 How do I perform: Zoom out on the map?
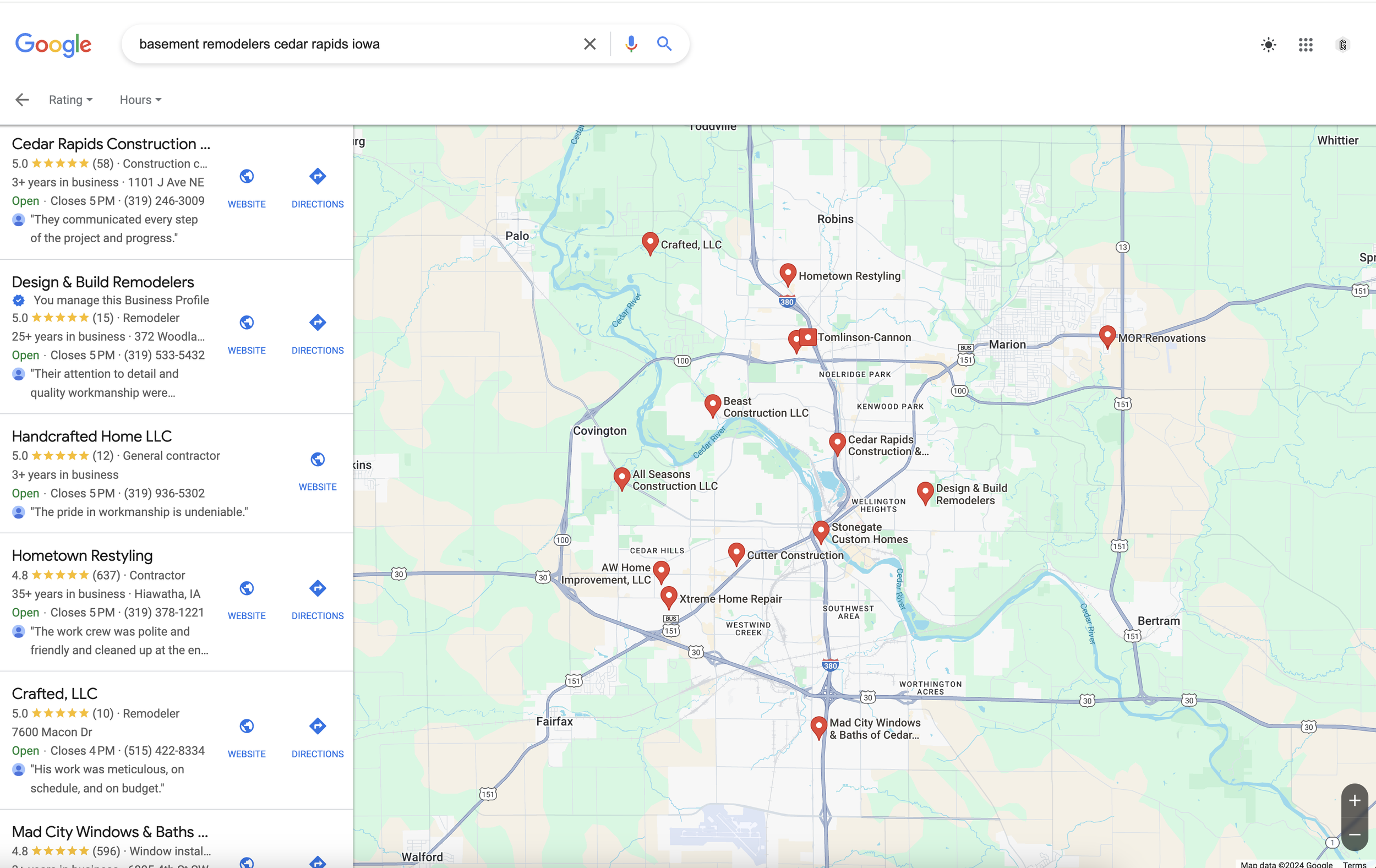[x=1354, y=835]
